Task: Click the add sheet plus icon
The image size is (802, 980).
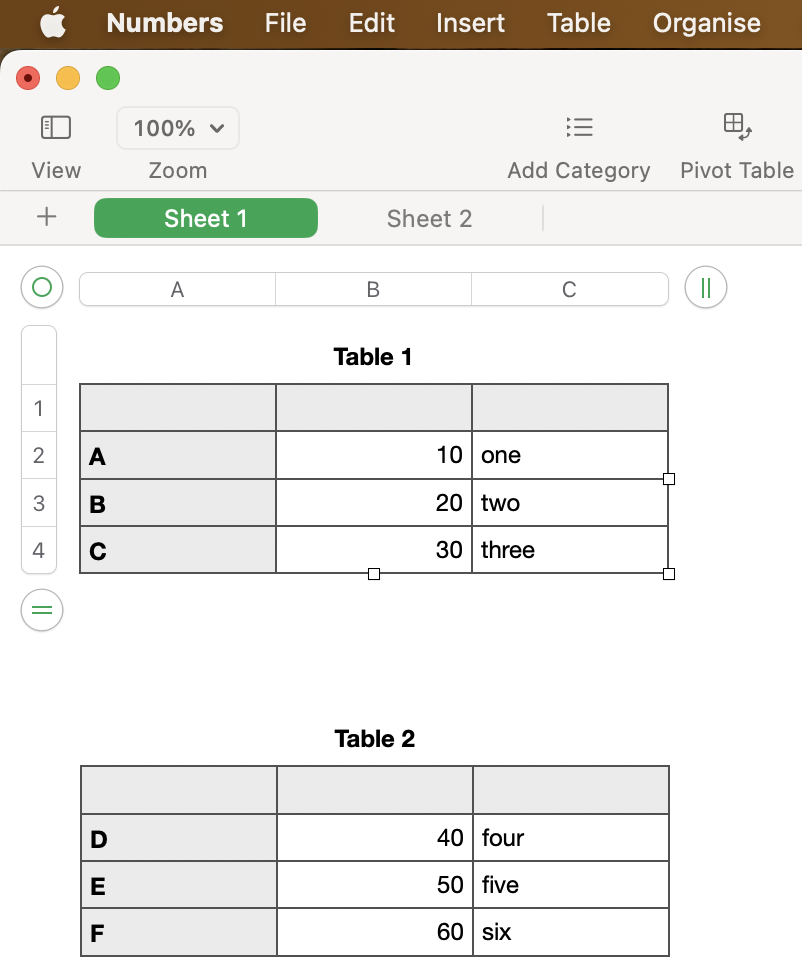Action: tap(46, 218)
